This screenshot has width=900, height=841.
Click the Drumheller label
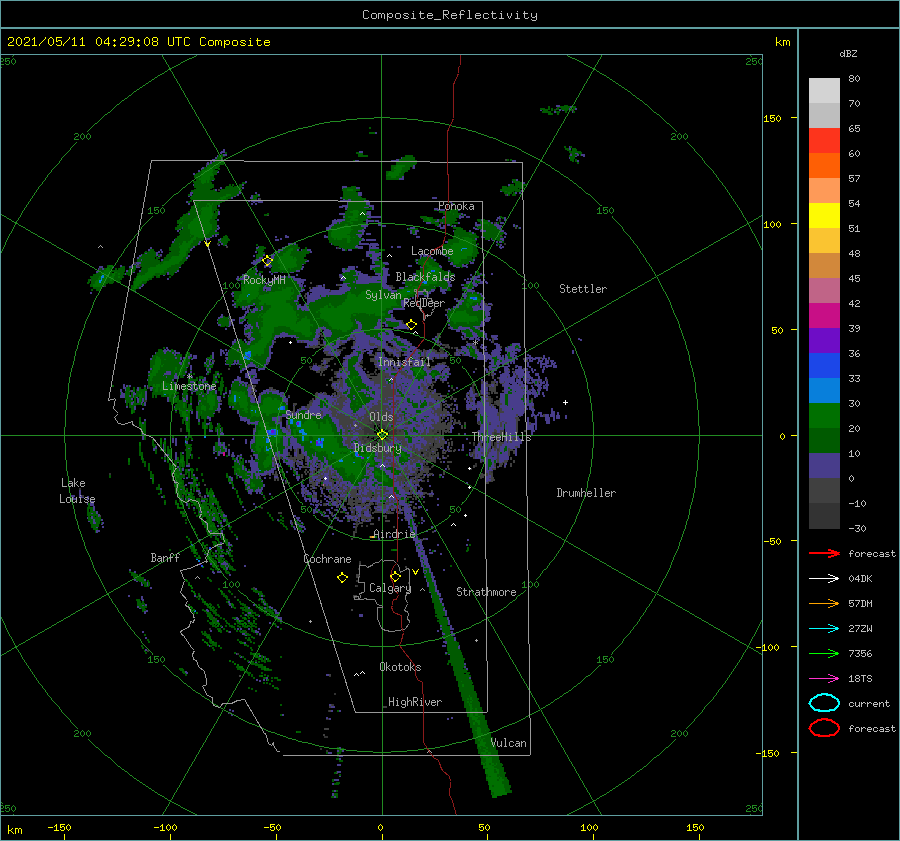(586, 493)
